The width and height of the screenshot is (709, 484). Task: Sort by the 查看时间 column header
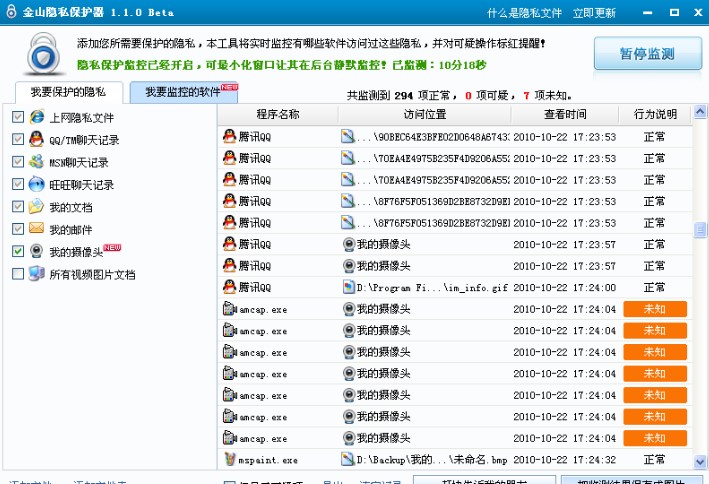click(x=565, y=114)
